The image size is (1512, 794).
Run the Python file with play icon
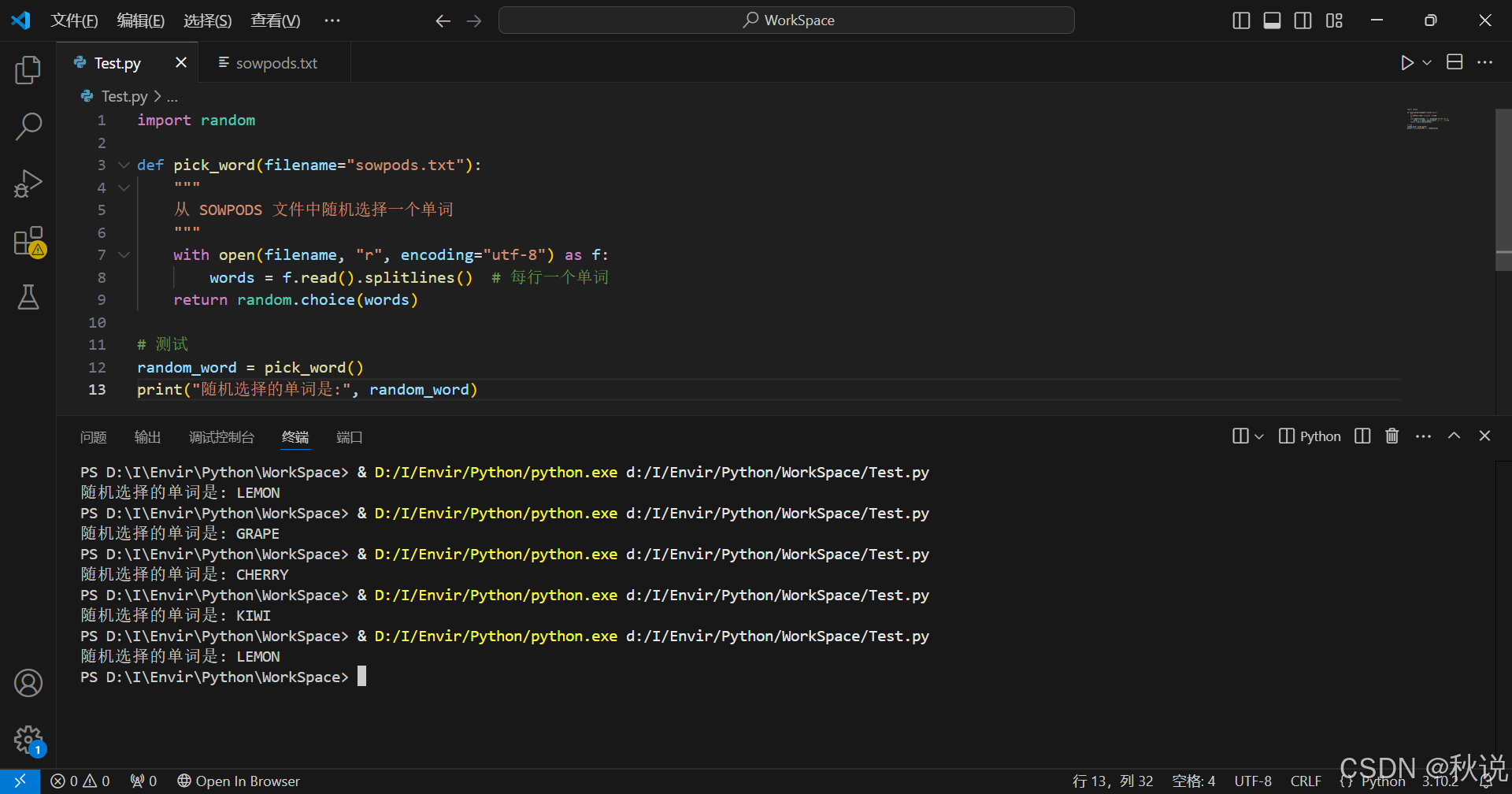[x=1407, y=62]
